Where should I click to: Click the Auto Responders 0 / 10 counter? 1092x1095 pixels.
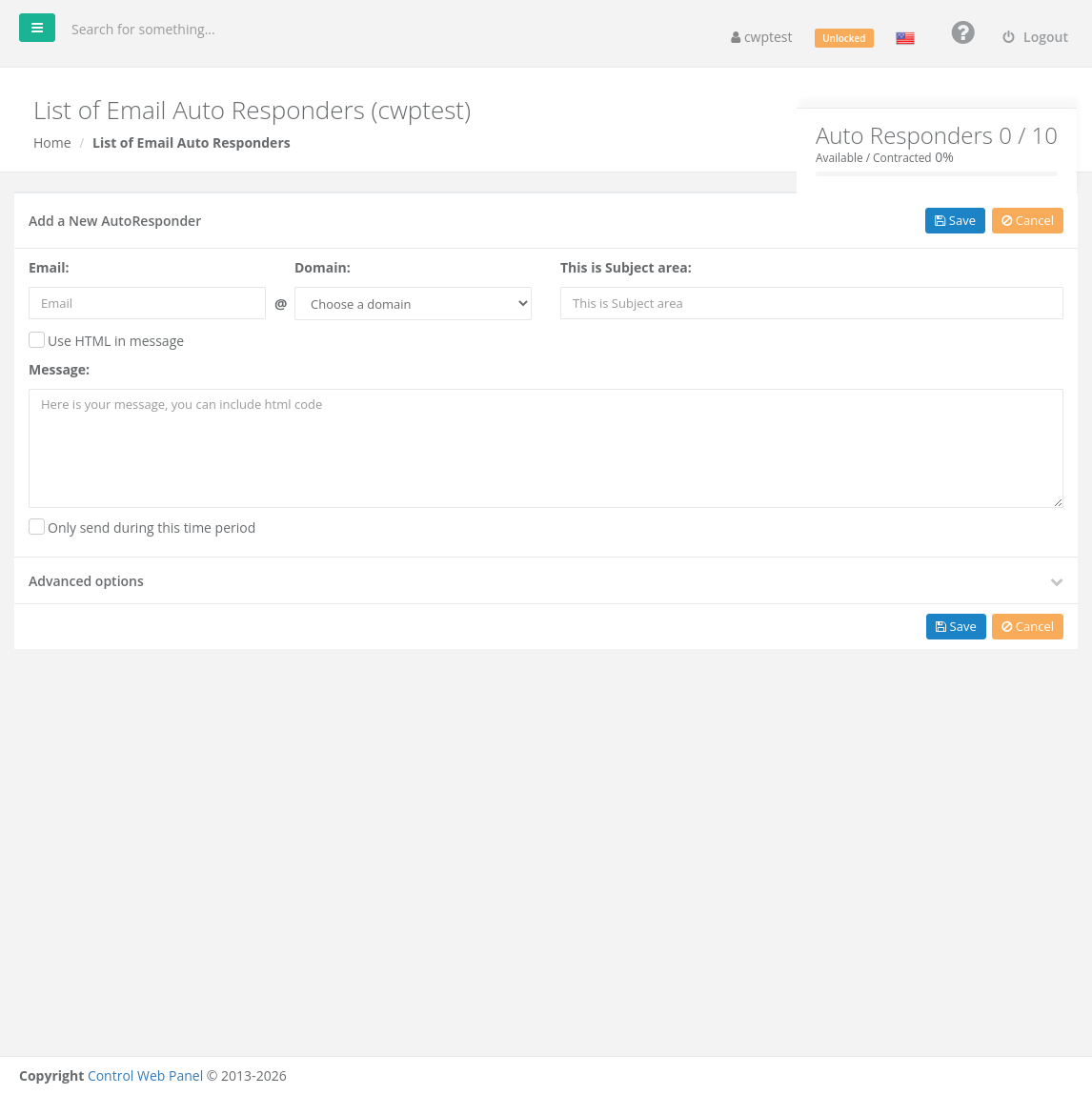point(937,135)
